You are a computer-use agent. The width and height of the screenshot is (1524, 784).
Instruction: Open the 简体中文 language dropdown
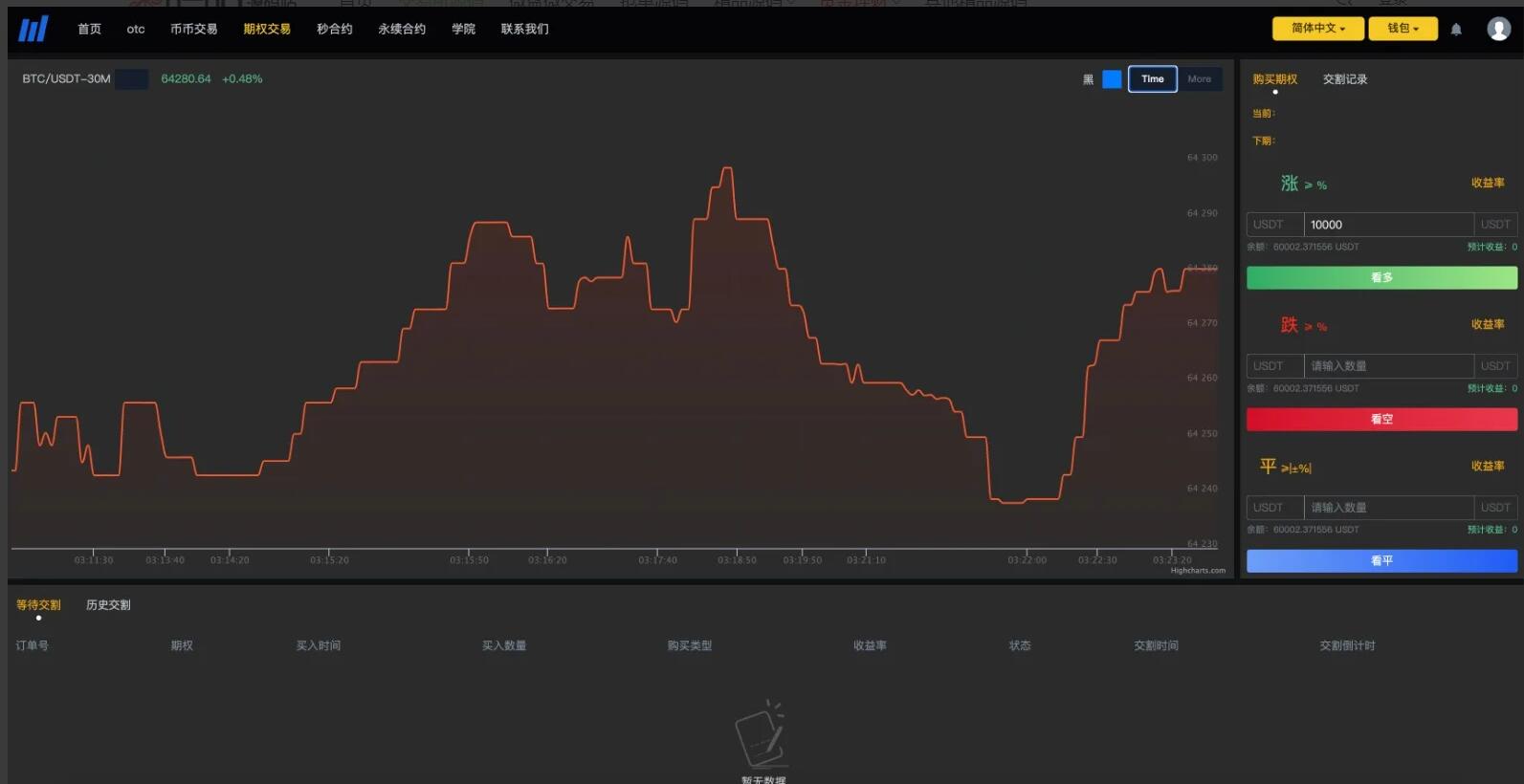[1317, 29]
